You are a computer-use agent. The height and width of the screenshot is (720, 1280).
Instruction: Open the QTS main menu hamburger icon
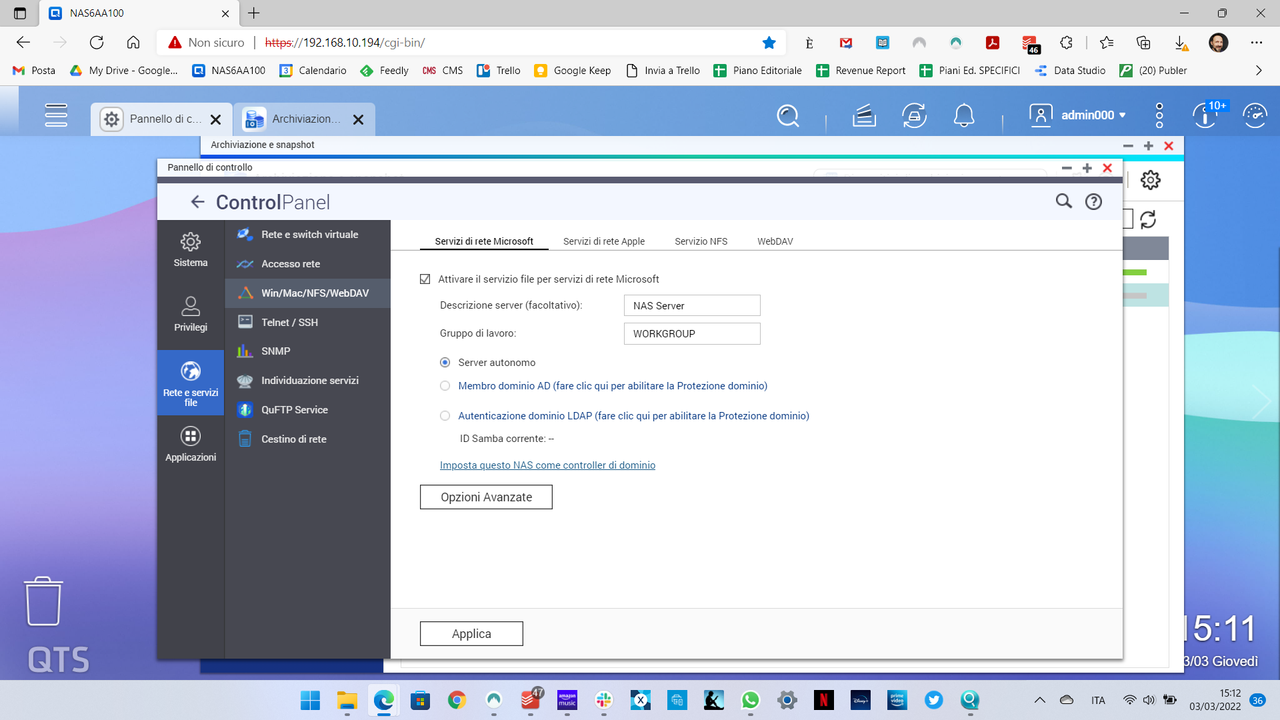pyautogui.click(x=56, y=115)
